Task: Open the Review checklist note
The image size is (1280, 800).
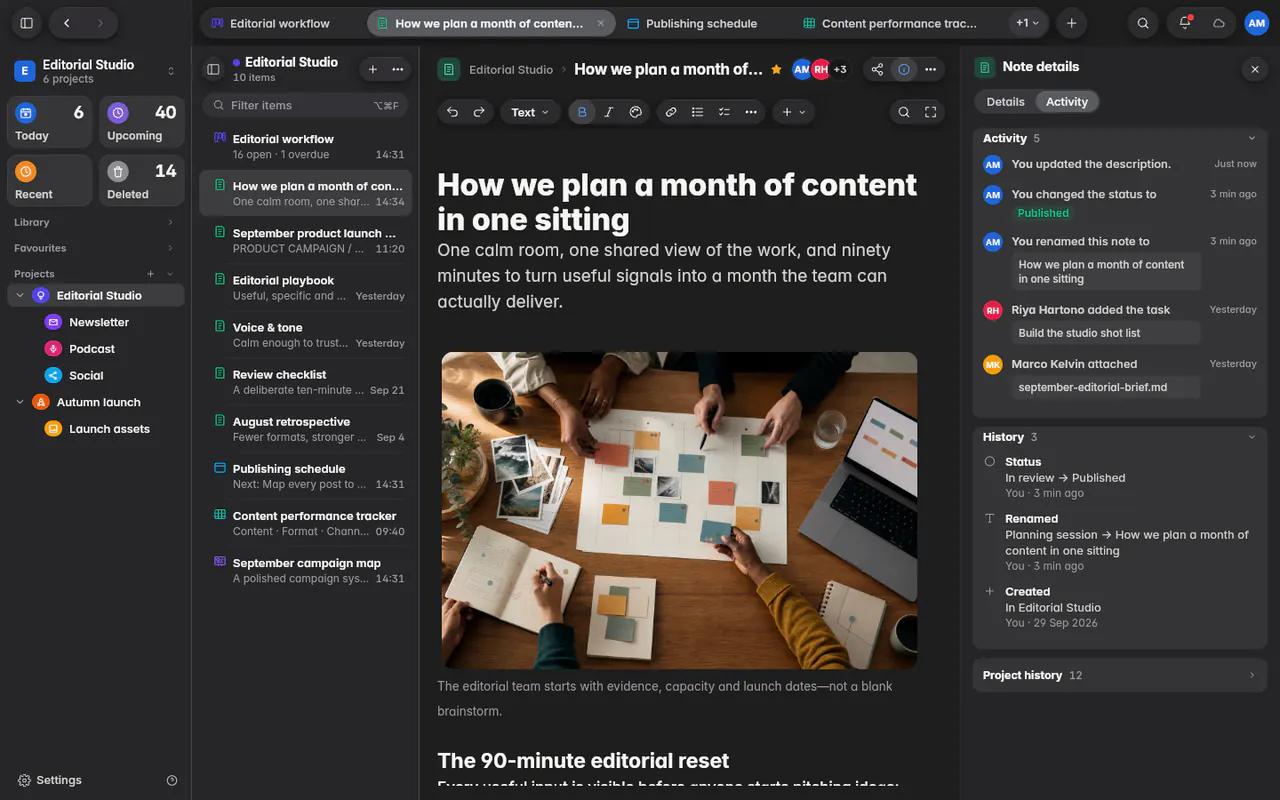Action: point(305,382)
